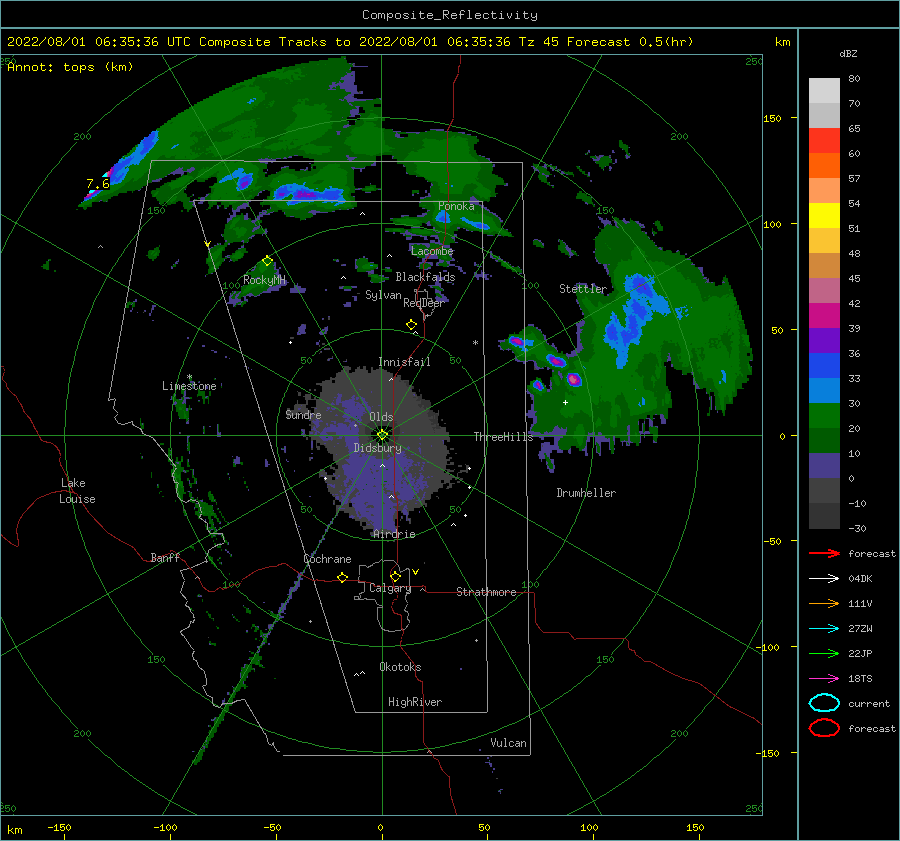Click the white 04DK arrow icon

point(824,578)
